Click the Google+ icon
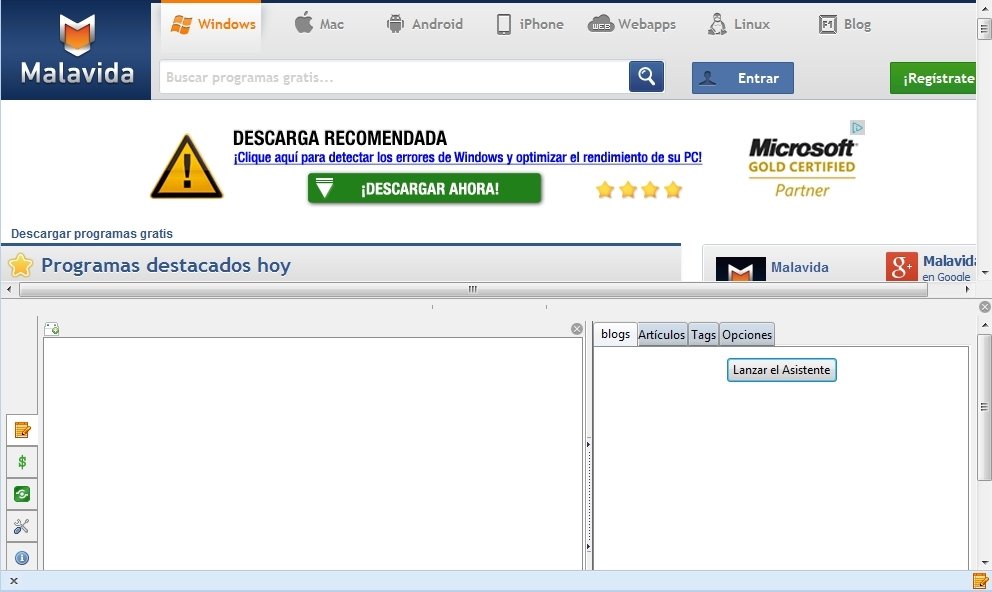This screenshot has width=992, height=592. [x=902, y=266]
